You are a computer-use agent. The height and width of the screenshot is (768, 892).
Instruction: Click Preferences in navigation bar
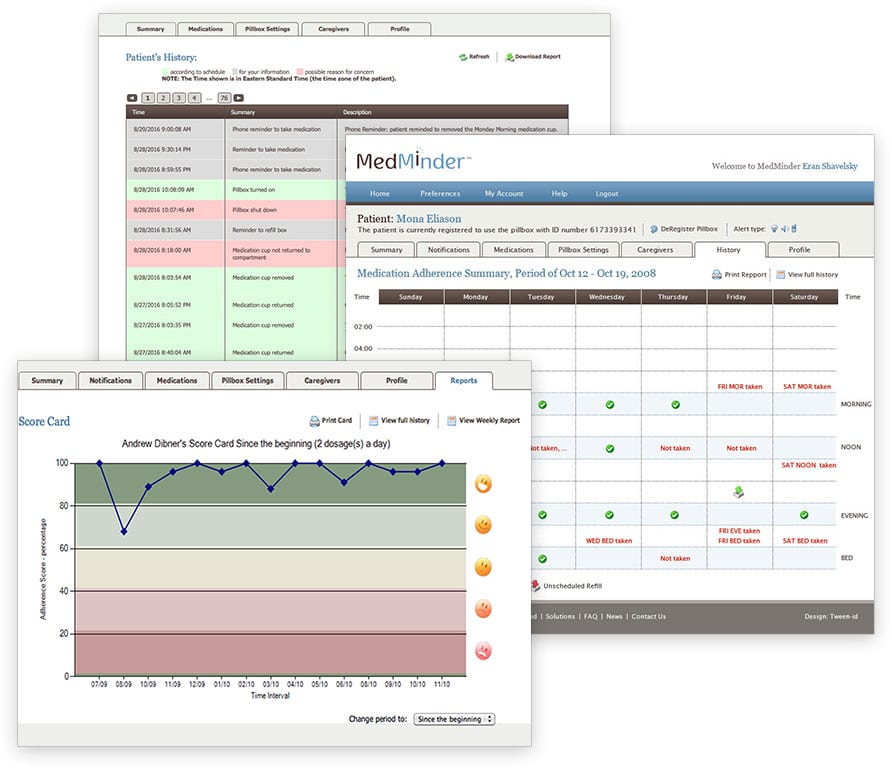(440, 193)
